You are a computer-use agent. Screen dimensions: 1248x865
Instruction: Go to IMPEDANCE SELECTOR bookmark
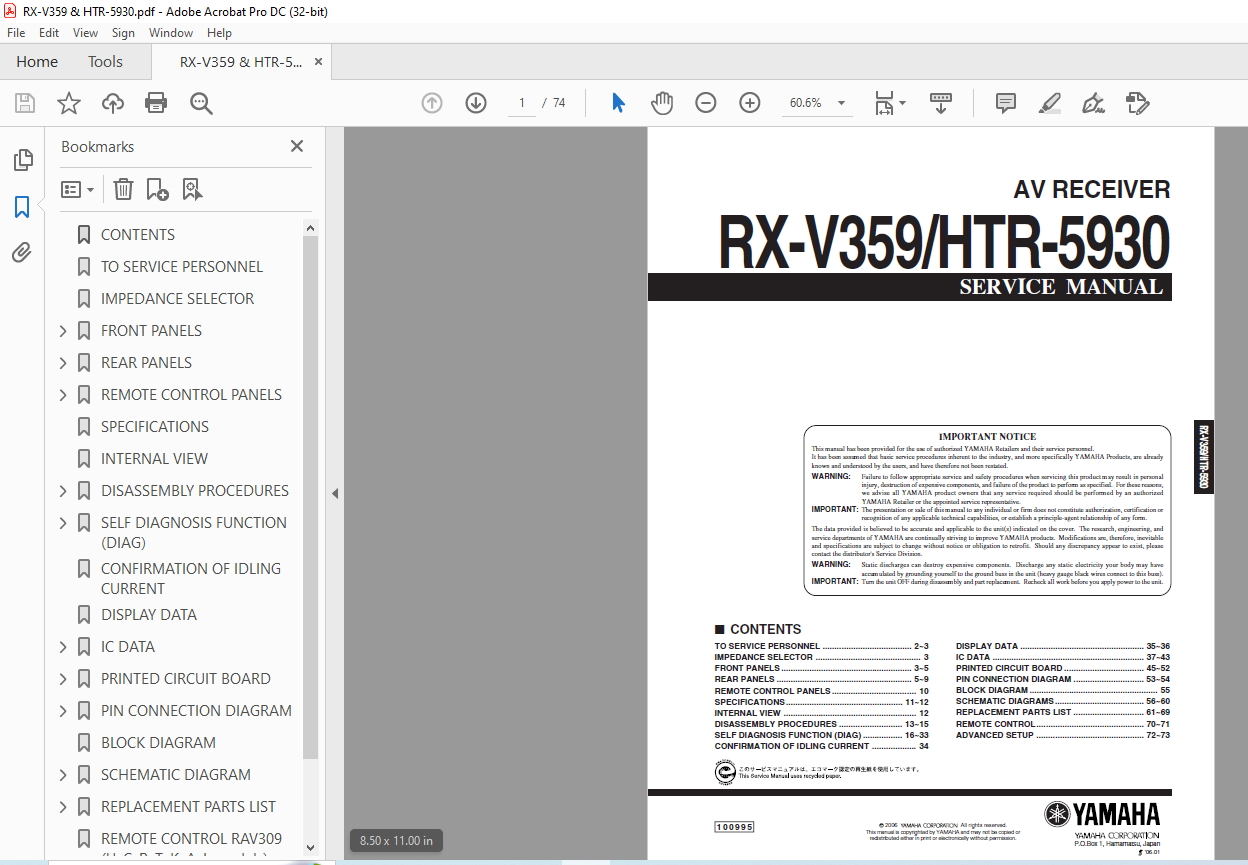177,299
